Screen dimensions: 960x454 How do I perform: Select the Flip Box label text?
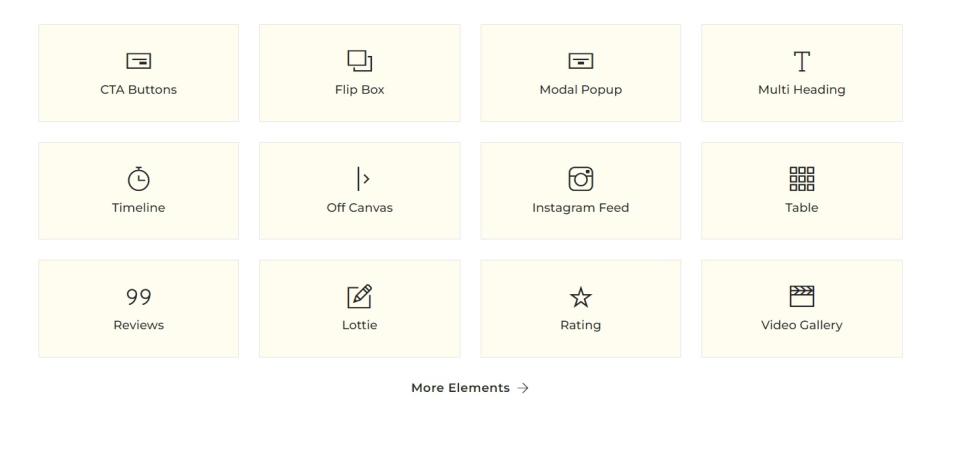click(x=360, y=90)
